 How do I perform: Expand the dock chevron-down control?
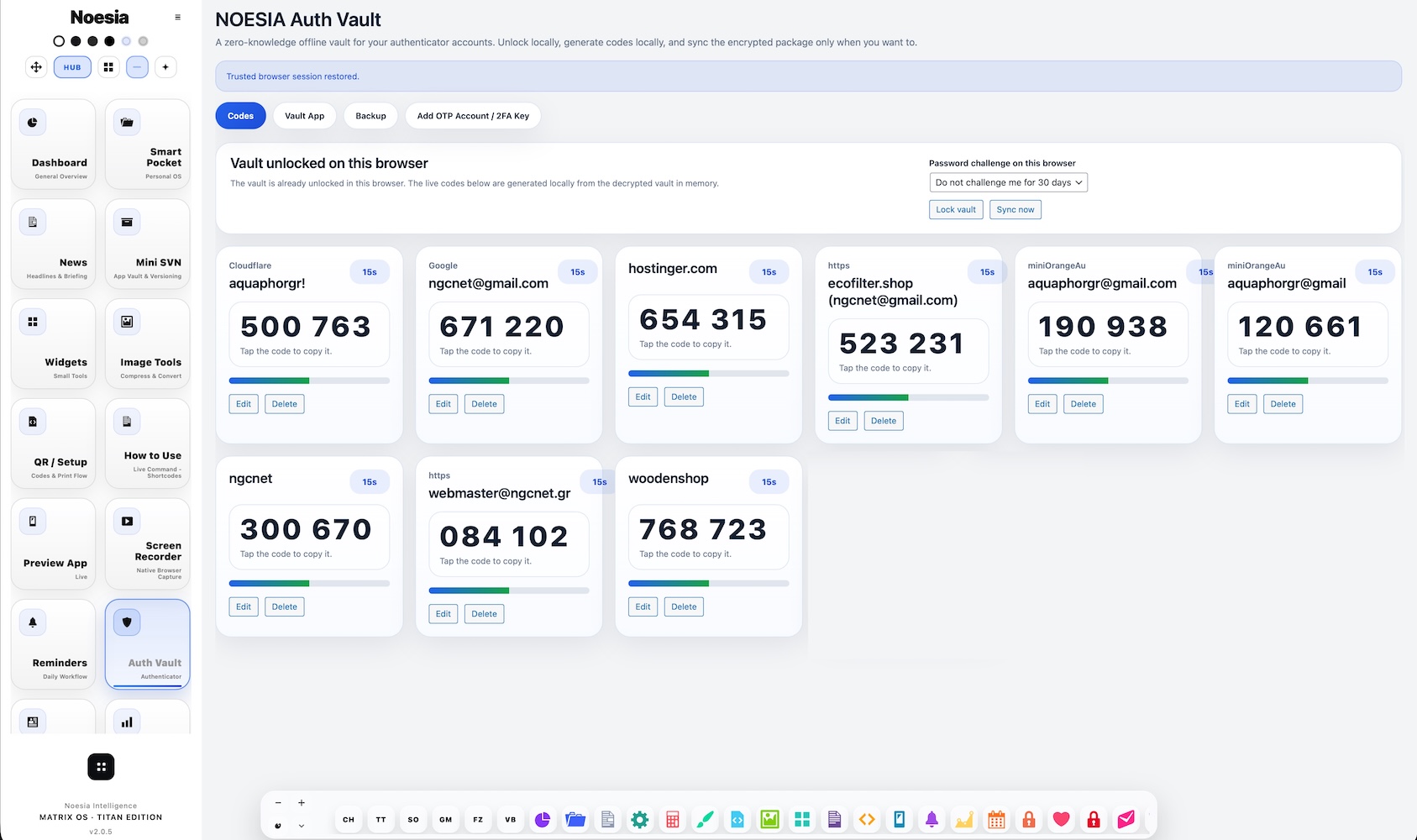302,826
